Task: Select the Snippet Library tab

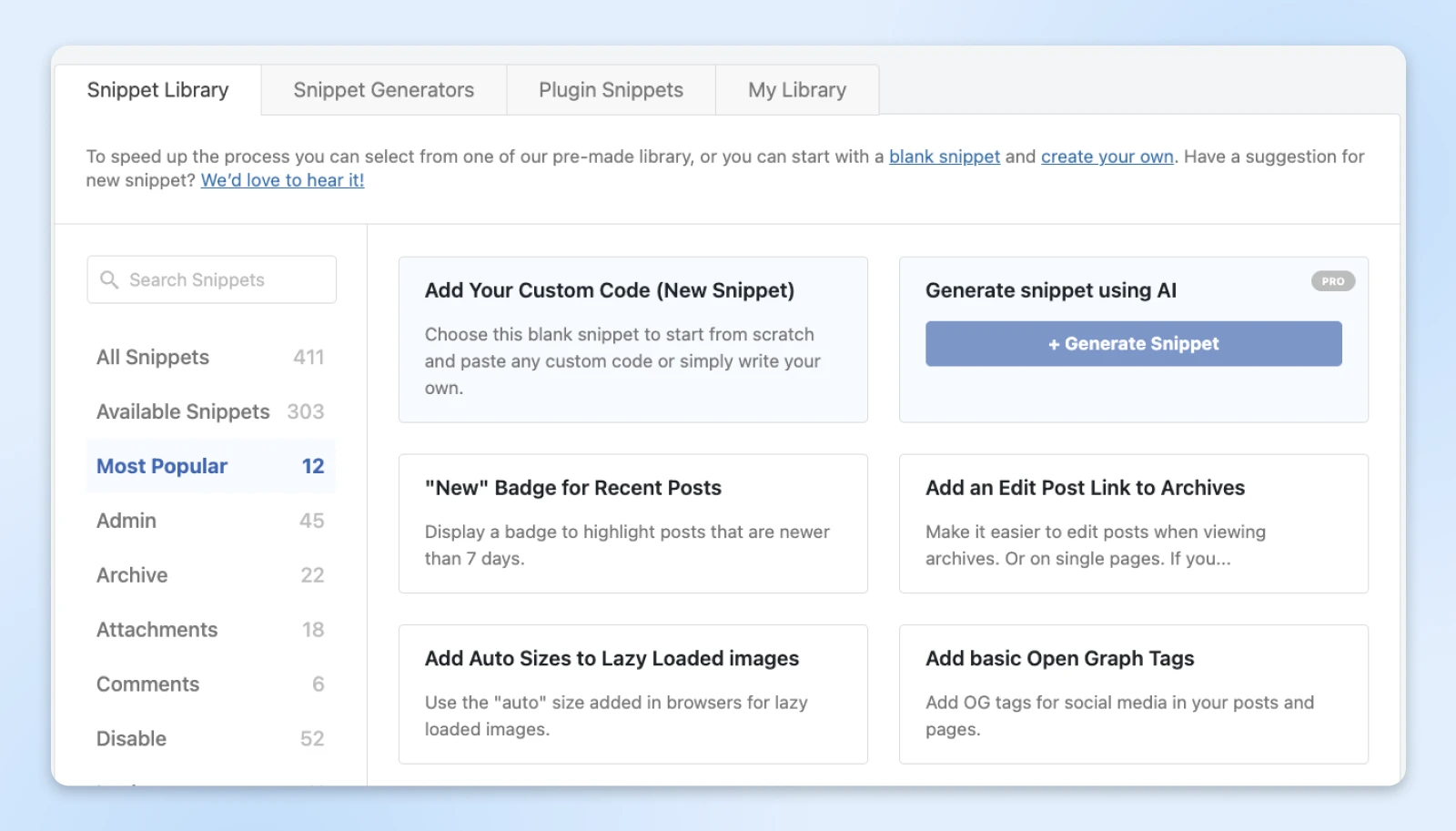Action: [x=157, y=90]
